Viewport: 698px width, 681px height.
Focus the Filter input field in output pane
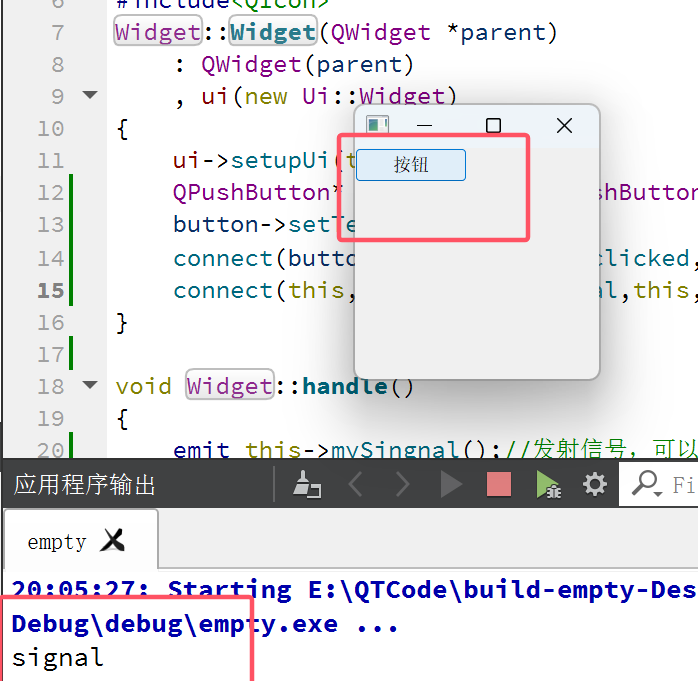coord(659,484)
